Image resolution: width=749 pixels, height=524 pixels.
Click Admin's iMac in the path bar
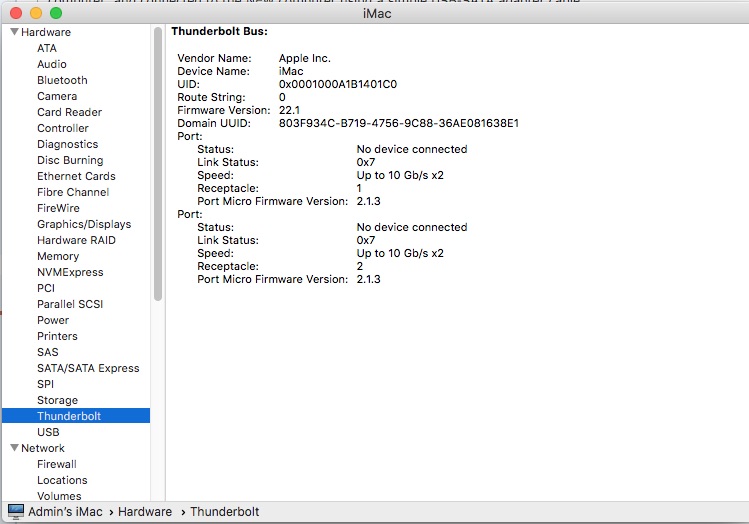(x=65, y=512)
